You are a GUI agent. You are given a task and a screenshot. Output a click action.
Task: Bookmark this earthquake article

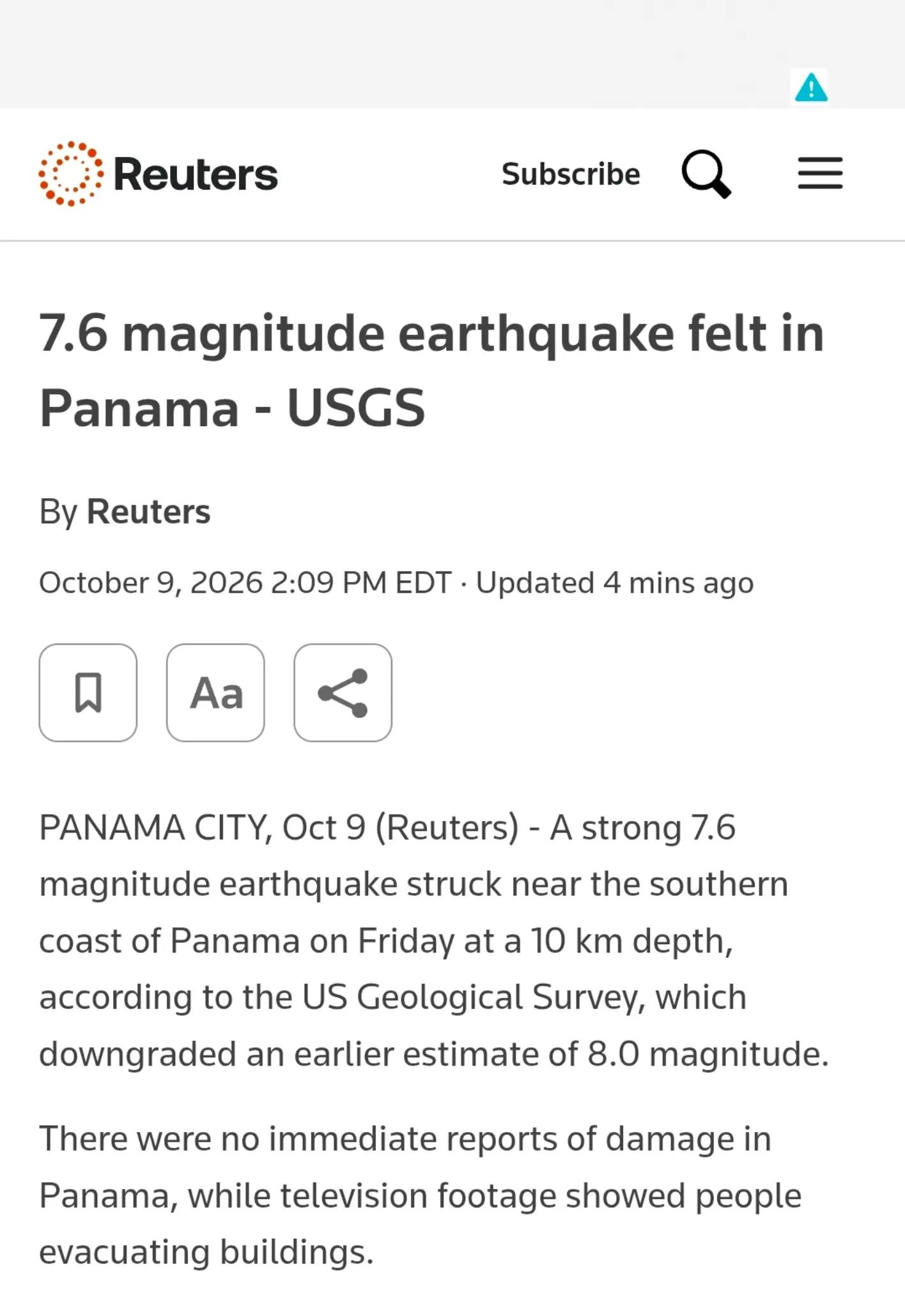[88, 692]
